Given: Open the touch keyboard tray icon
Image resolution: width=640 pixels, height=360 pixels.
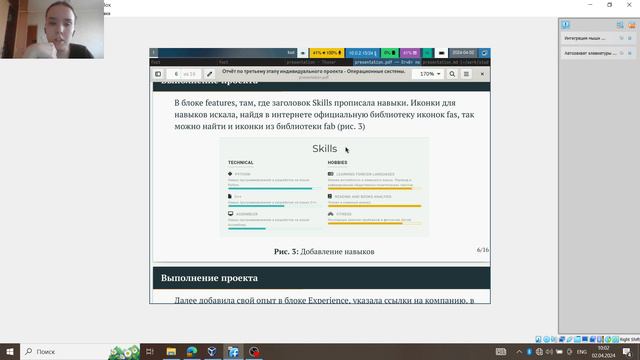Looking at the screenshot, I should coord(501,351).
